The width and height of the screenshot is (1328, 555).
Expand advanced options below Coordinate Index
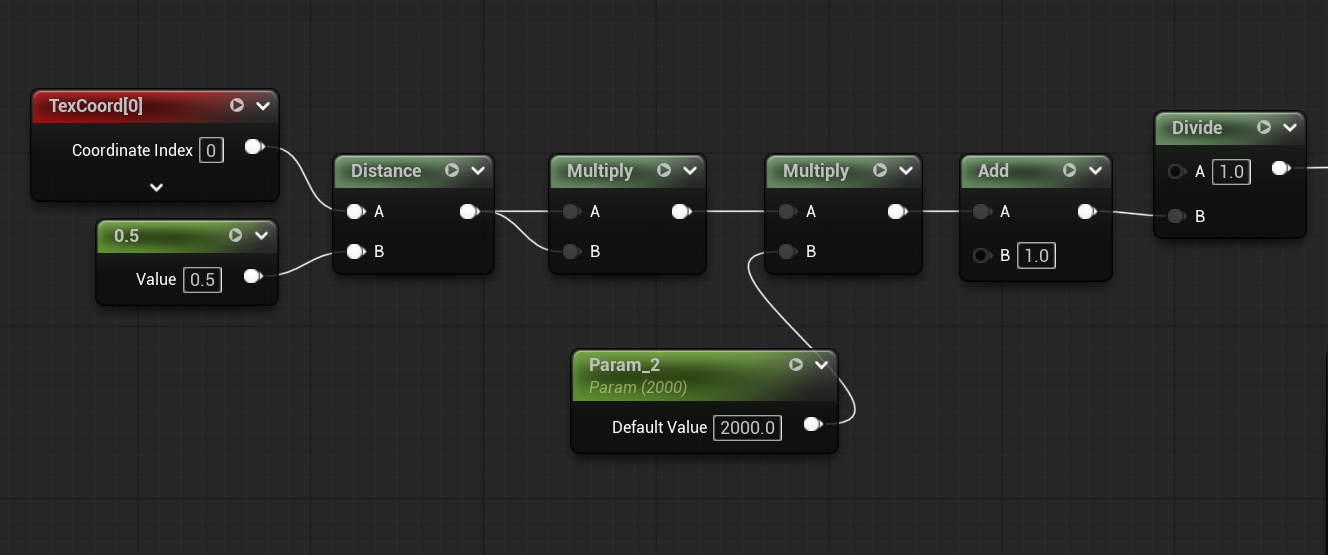pos(156,187)
